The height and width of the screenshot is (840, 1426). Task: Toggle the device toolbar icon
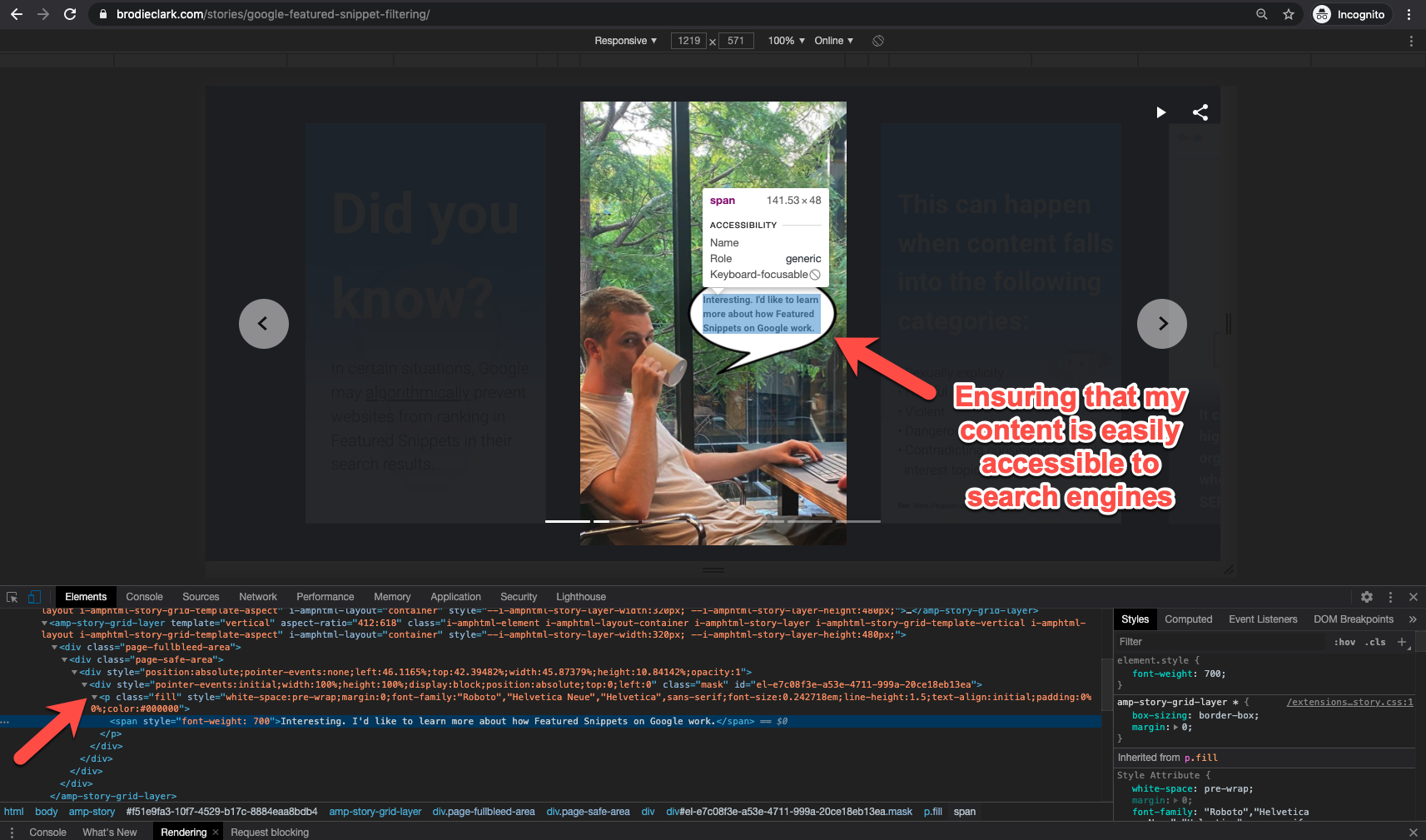[x=33, y=597]
